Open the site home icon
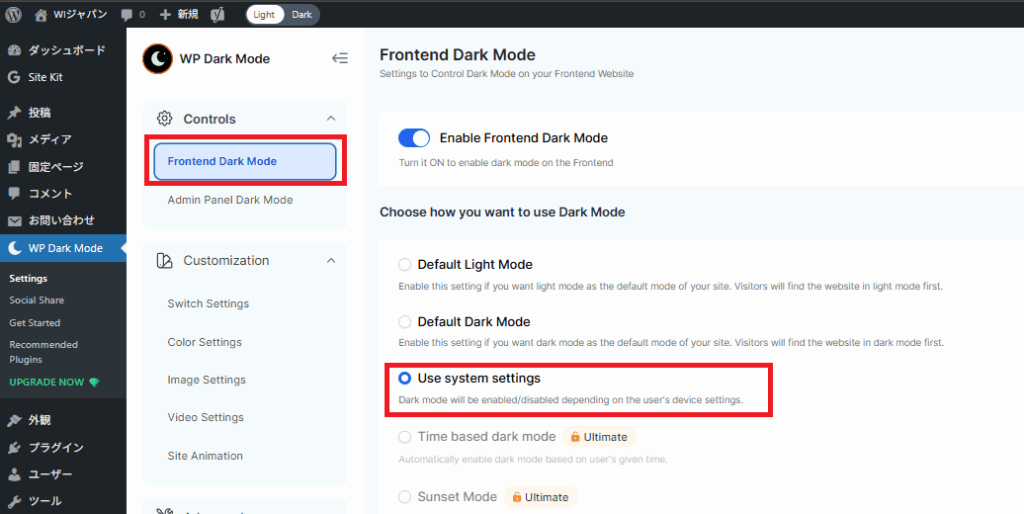Viewport: 1024px width, 514px height. [40, 15]
